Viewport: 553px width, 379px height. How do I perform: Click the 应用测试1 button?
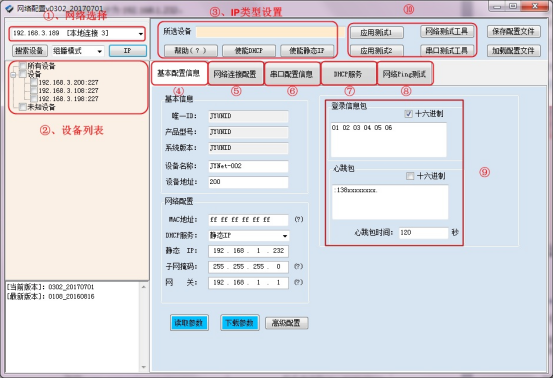[x=377, y=33]
